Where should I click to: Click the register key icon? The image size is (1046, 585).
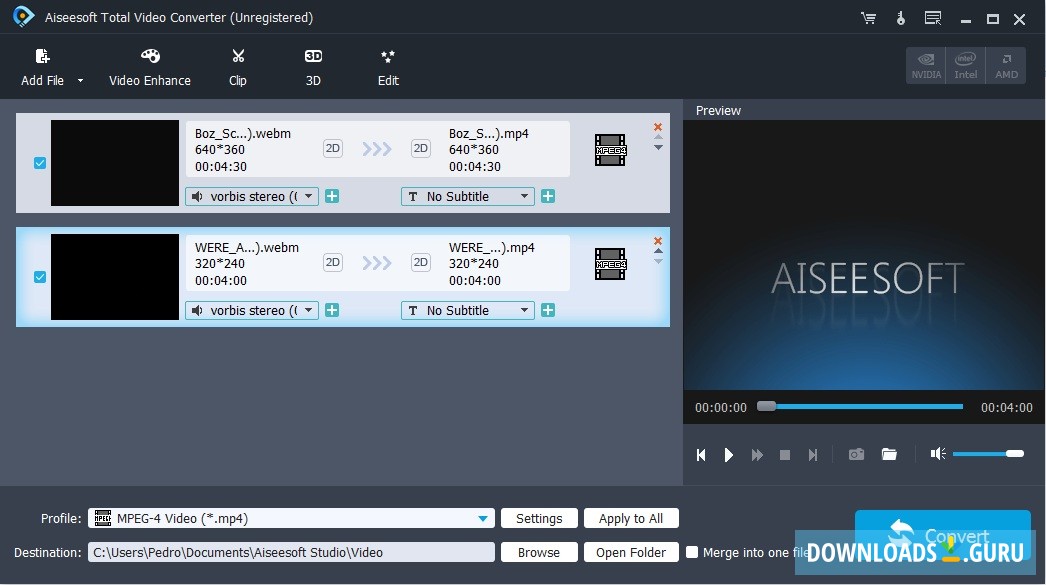[901, 18]
